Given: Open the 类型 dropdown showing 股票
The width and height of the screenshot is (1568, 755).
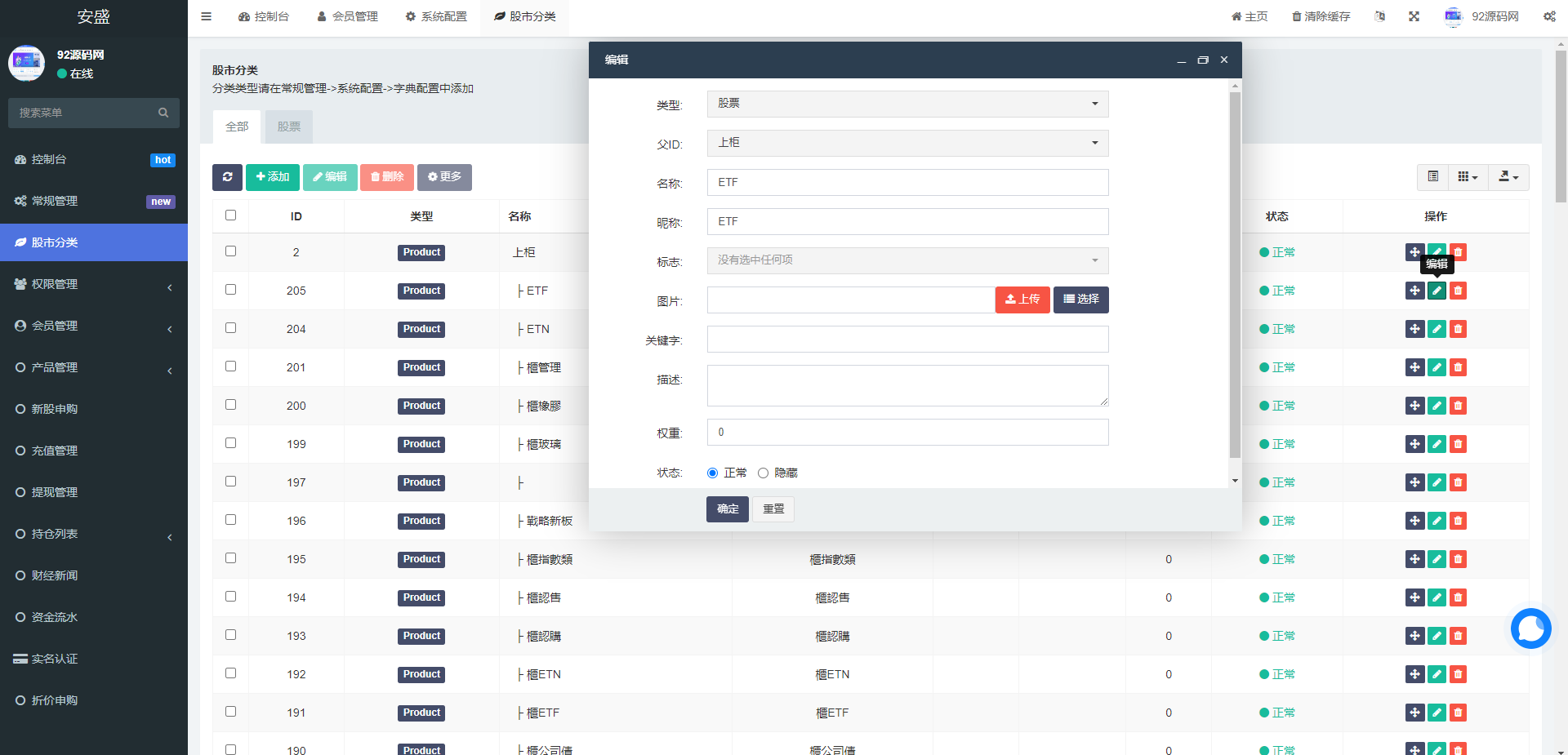Looking at the screenshot, I should [x=907, y=104].
